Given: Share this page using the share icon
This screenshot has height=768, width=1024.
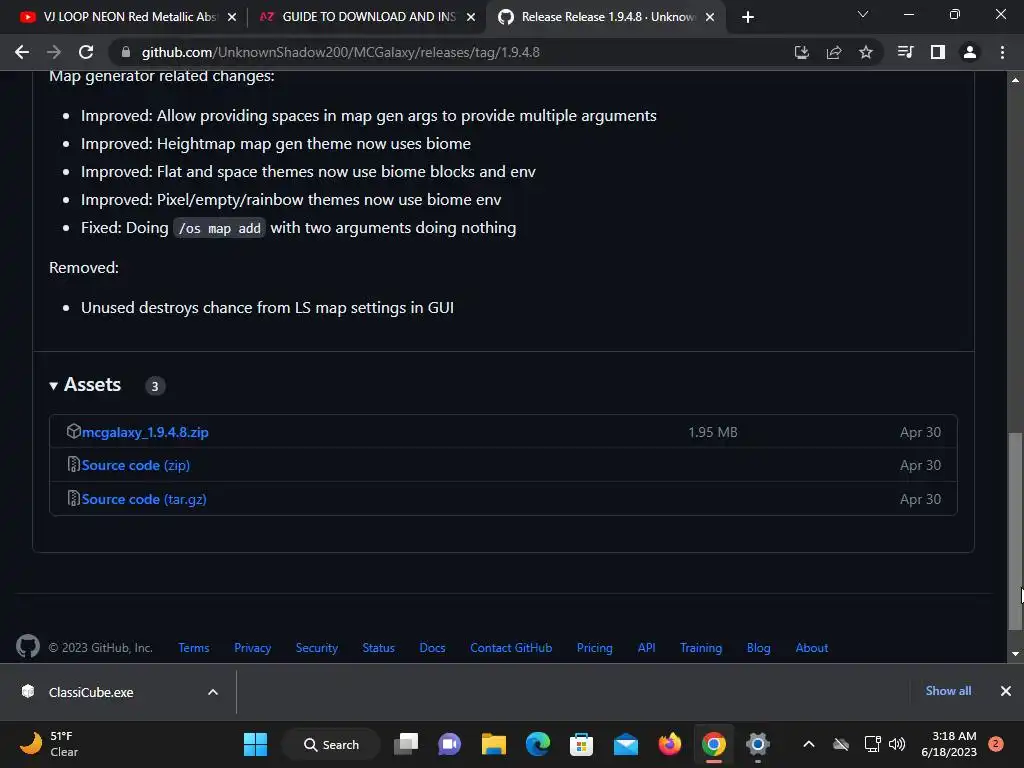Looking at the screenshot, I should pos(833,52).
